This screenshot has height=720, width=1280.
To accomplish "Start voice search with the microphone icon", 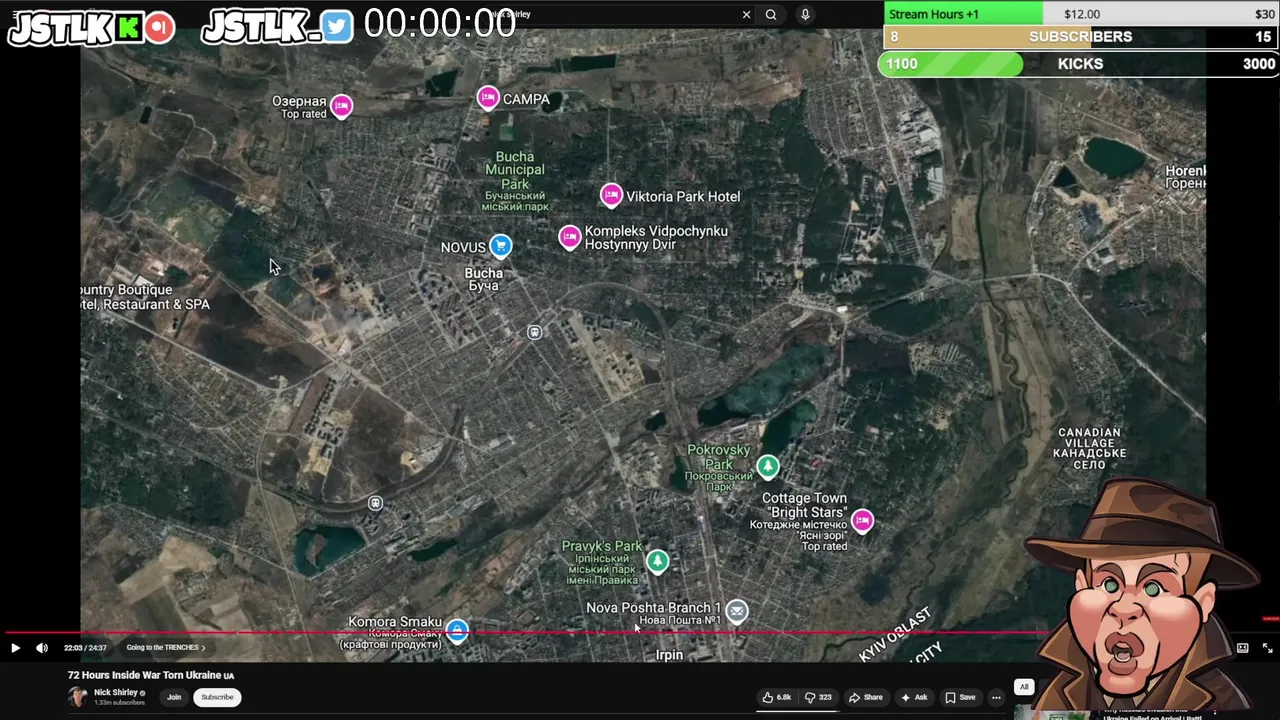I will point(805,14).
